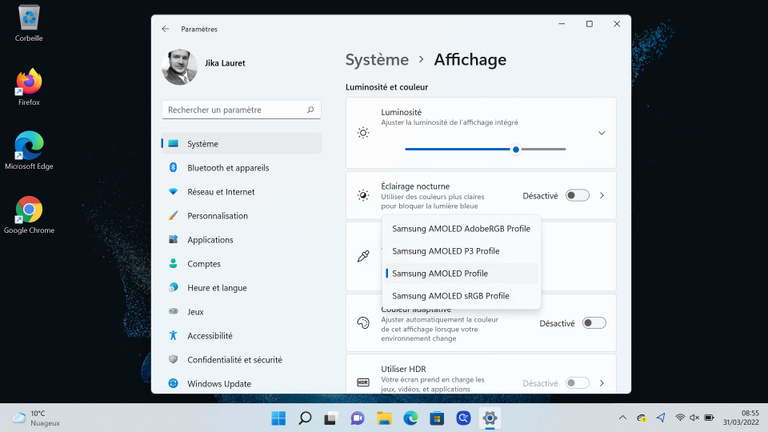The image size is (768, 432).
Task: Show hidden system tray icons
Action: pyautogui.click(x=623, y=418)
